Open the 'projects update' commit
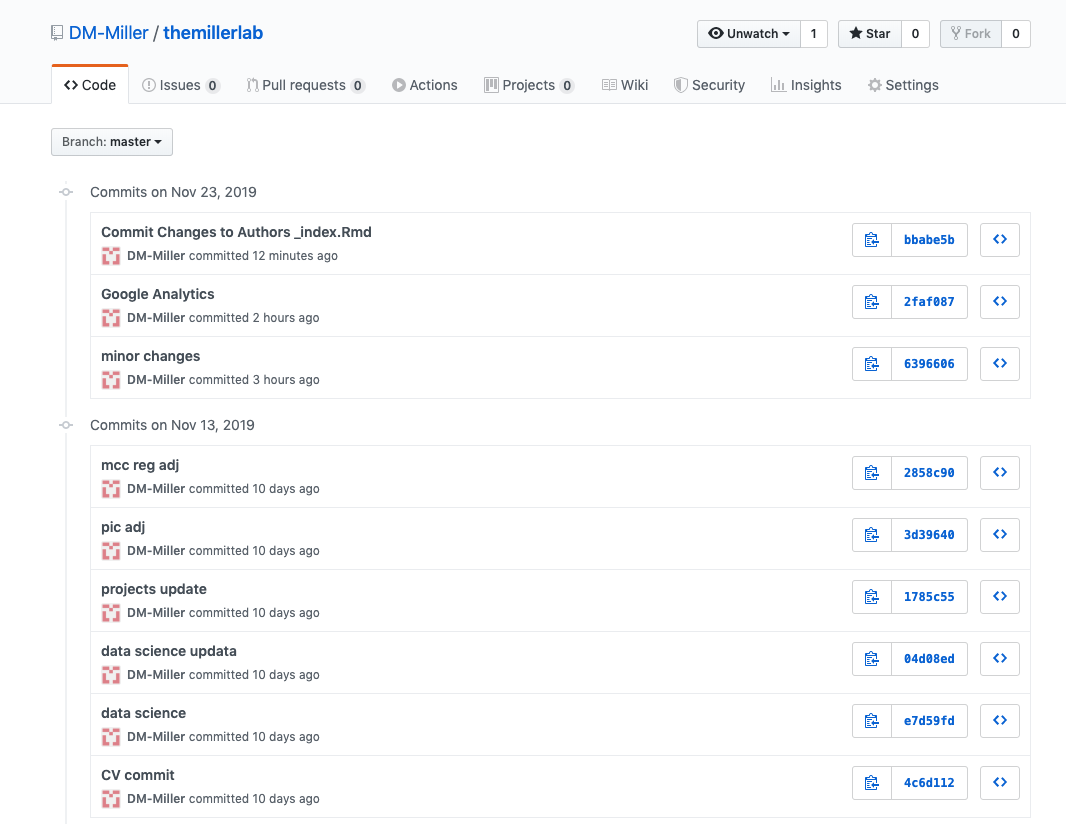The width and height of the screenshot is (1066, 824). 154,589
